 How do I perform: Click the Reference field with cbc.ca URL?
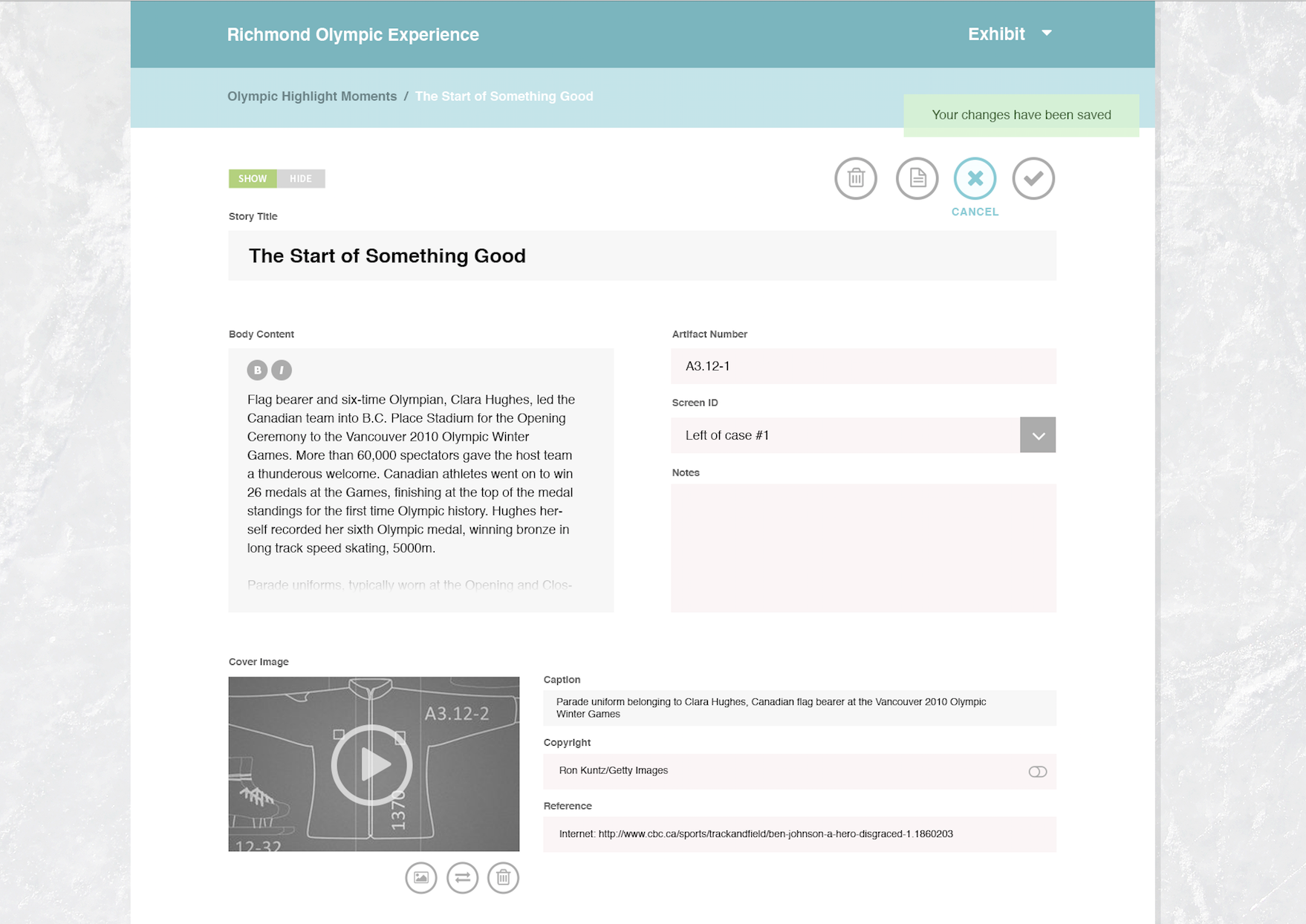[x=799, y=834]
